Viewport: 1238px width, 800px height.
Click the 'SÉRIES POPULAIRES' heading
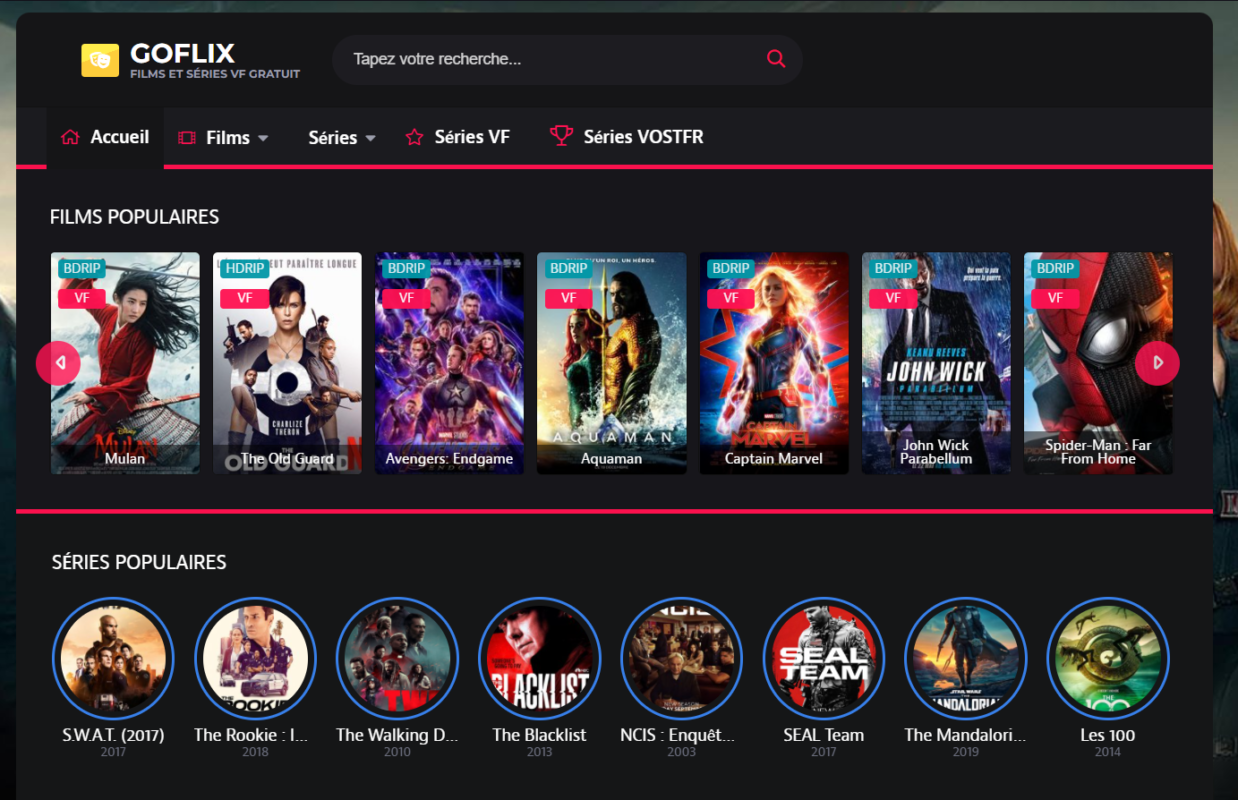pyautogui.click(x=139, y=563)
